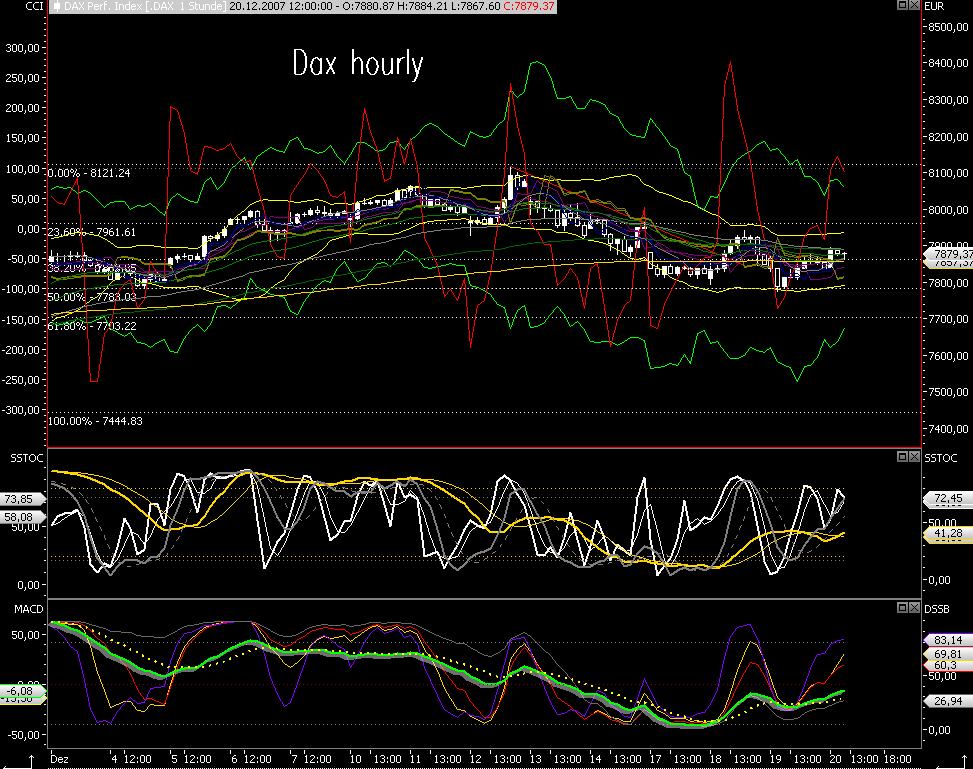Image resolution: width=973 pixels, height=769 pixels.
Task: Maximize the main DAX price chart panel
Action: [x=903, y=5]
